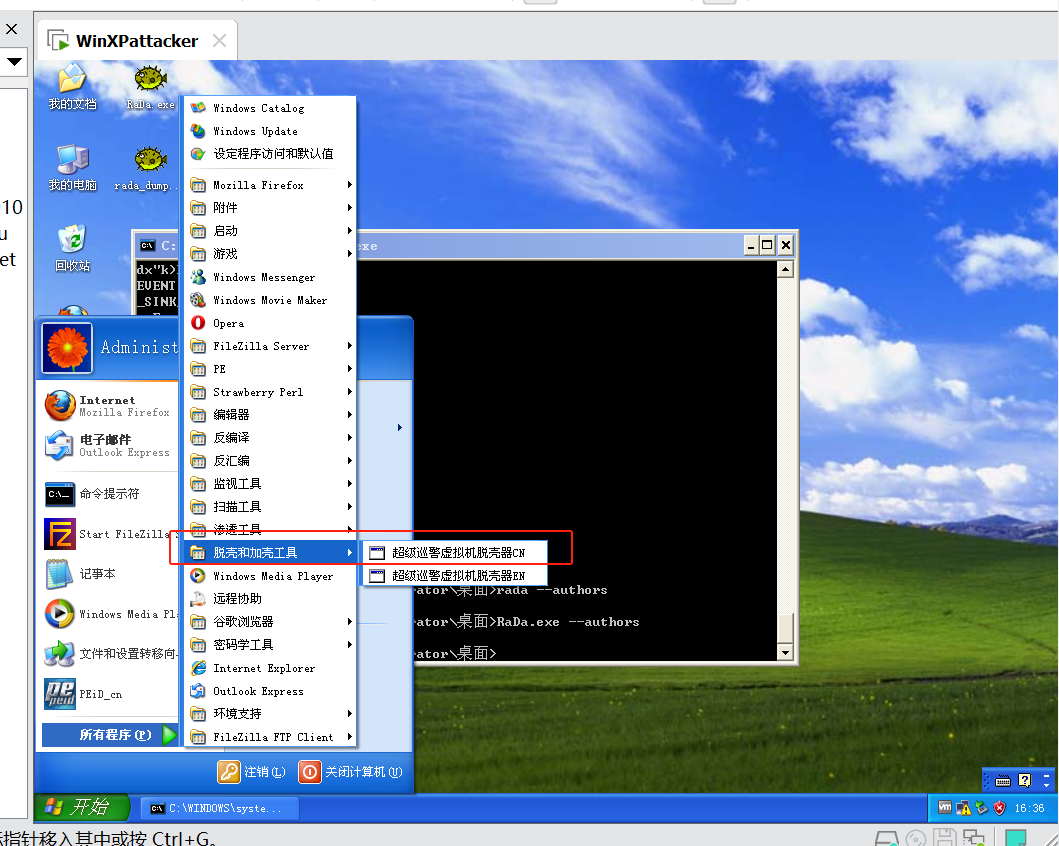Maximize the command prompt window
1059x846 pixels.
767,245
